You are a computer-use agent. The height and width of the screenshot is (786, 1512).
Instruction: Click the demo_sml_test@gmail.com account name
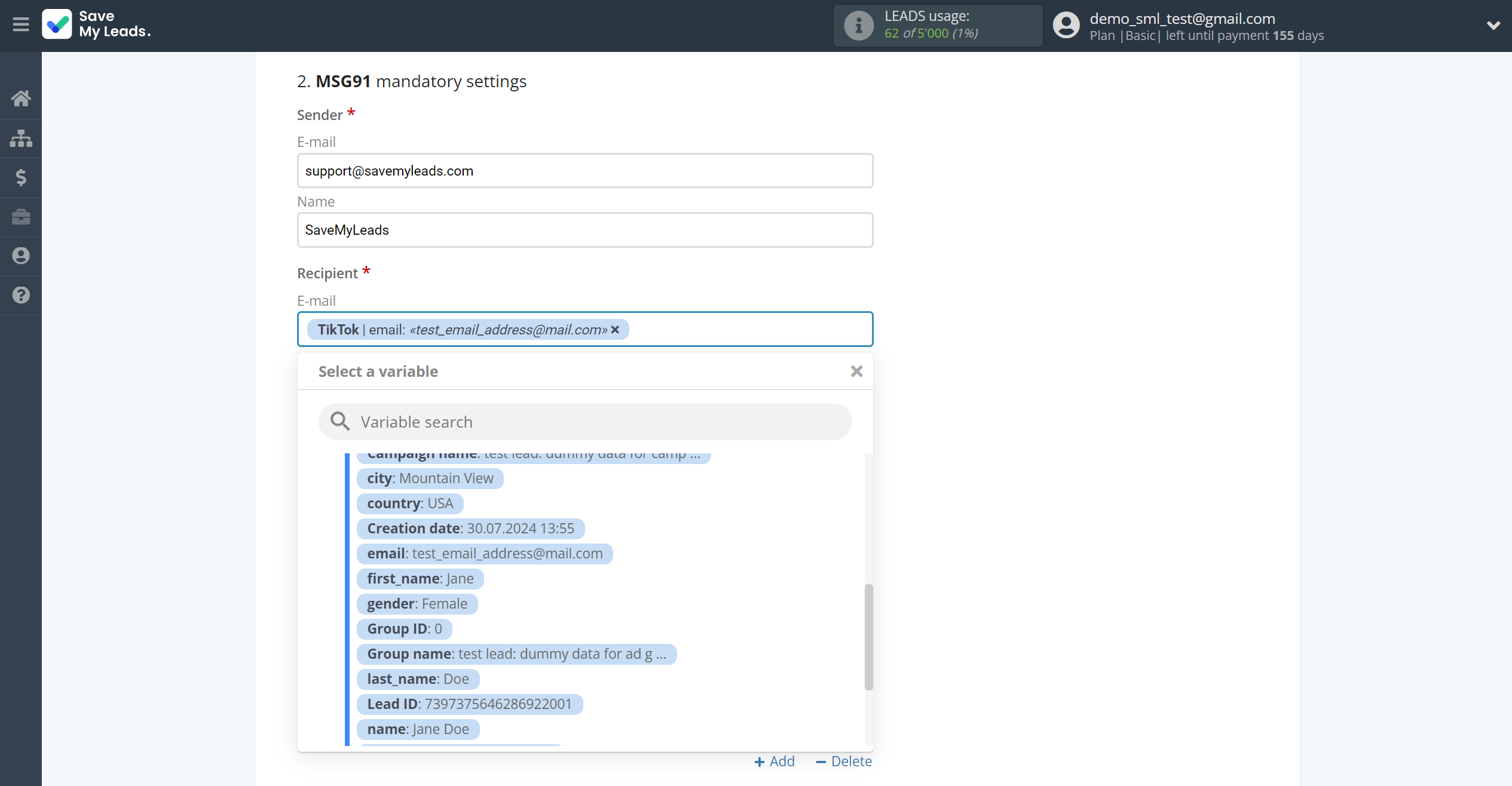pos(1182,19)
